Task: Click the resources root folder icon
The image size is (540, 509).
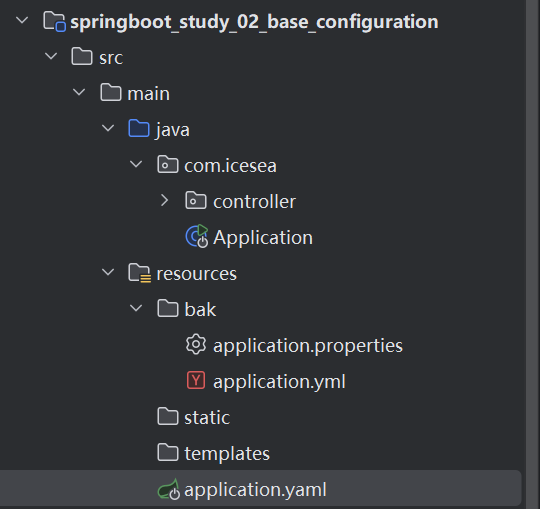Action: pyautogui.click(x=139, y=273)
